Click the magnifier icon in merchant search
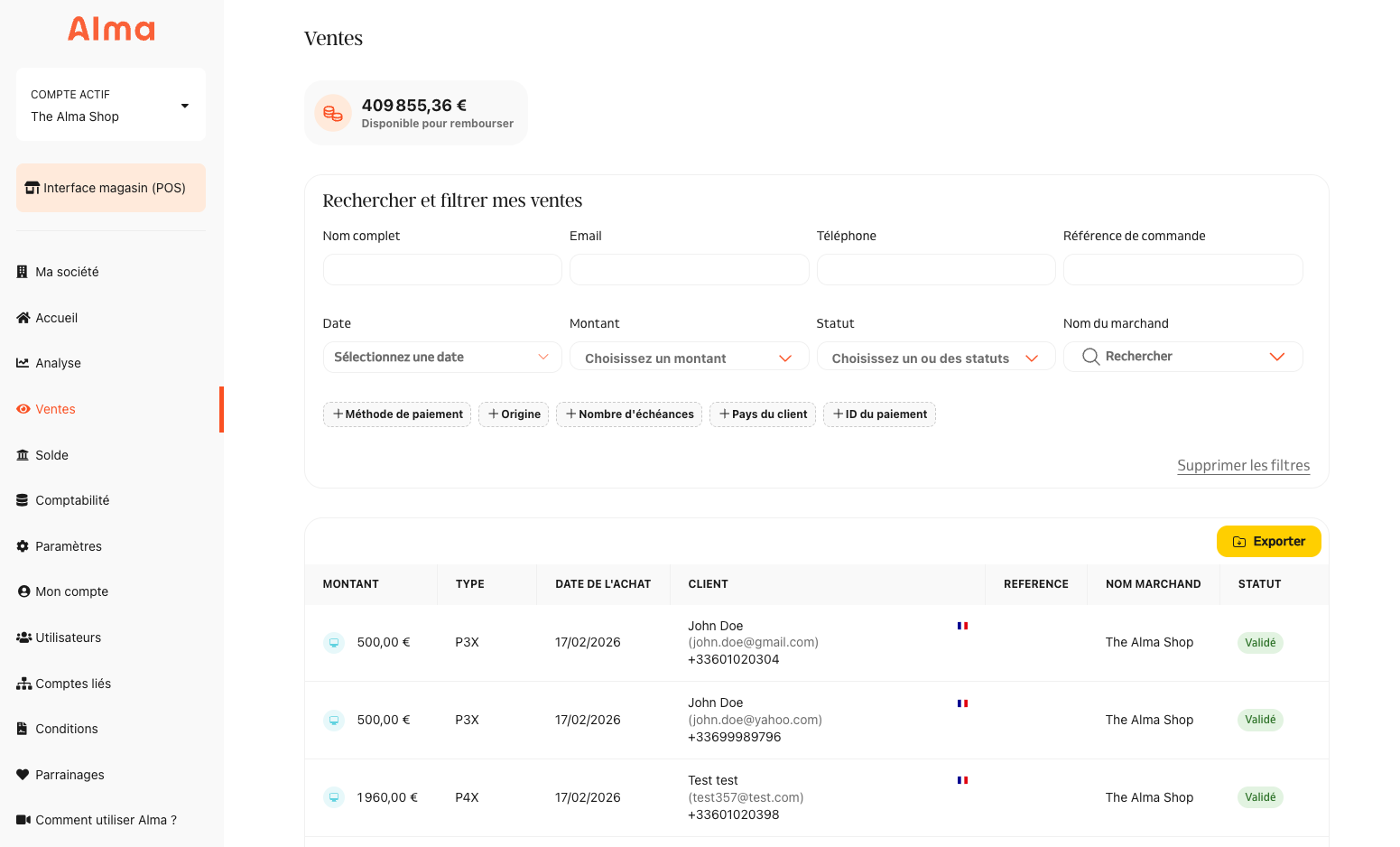This screenshot has width=1400, height=847. (1090, 357)
